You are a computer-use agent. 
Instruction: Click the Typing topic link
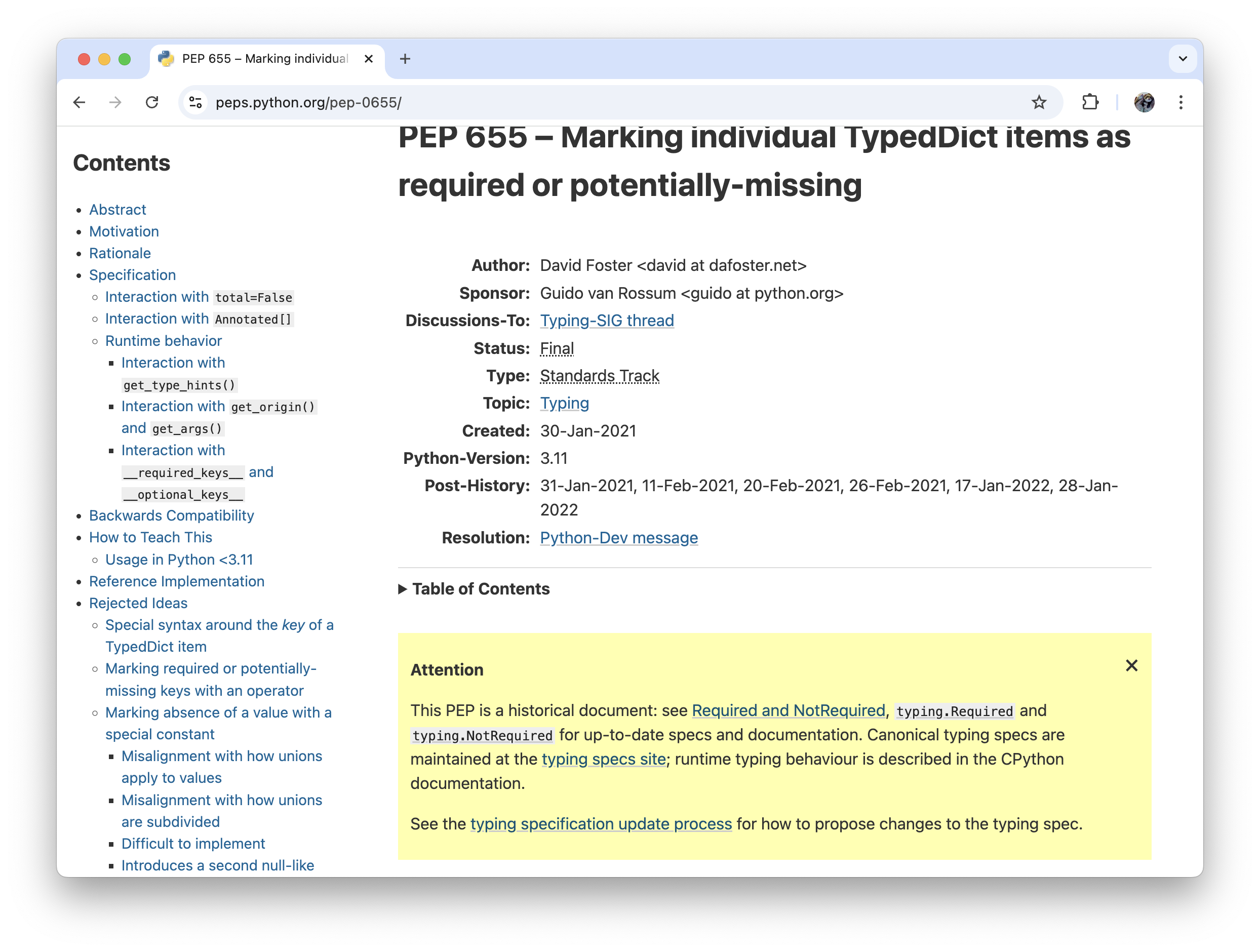[x=564, y=404]
